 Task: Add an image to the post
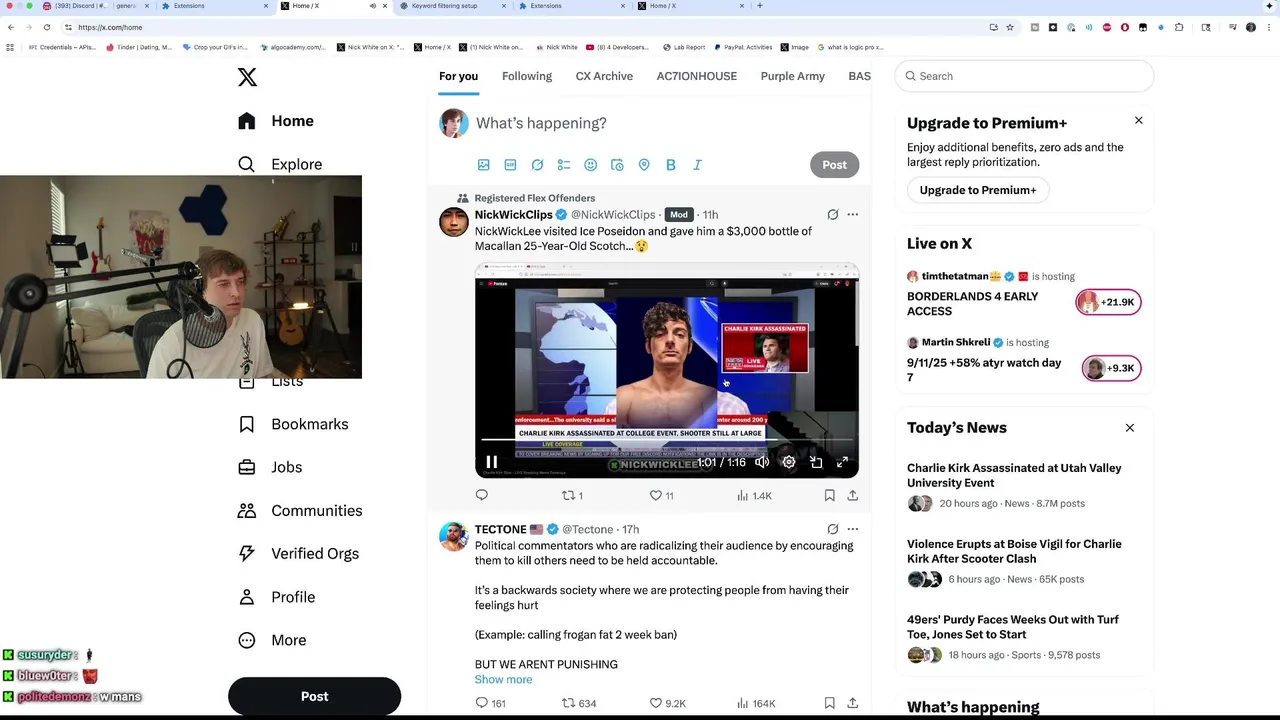(x=484, y=165)
